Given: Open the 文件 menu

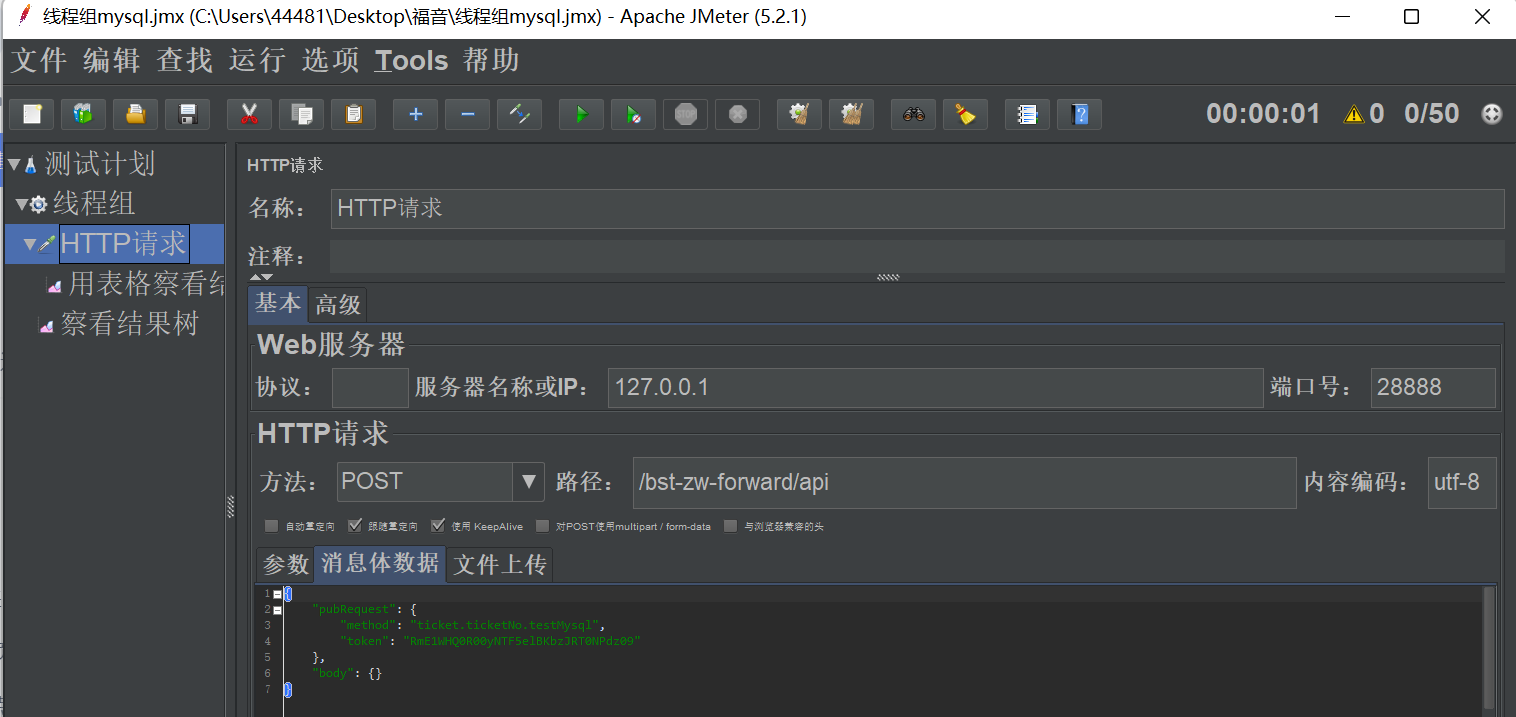Looking at the screenshot, I should (x=39, y=60).
